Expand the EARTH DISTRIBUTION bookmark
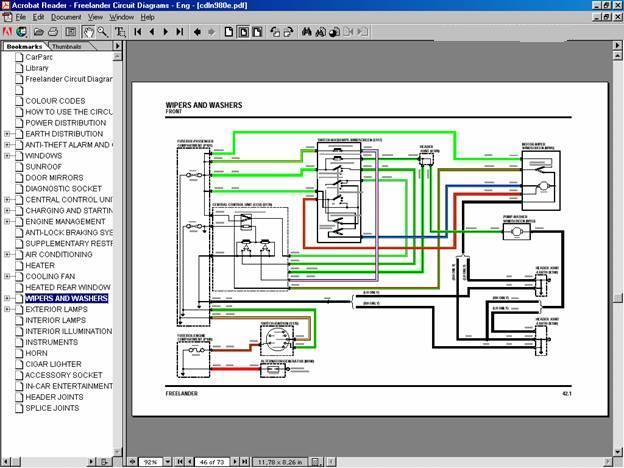Screen dimensions: 624x468 7,134
